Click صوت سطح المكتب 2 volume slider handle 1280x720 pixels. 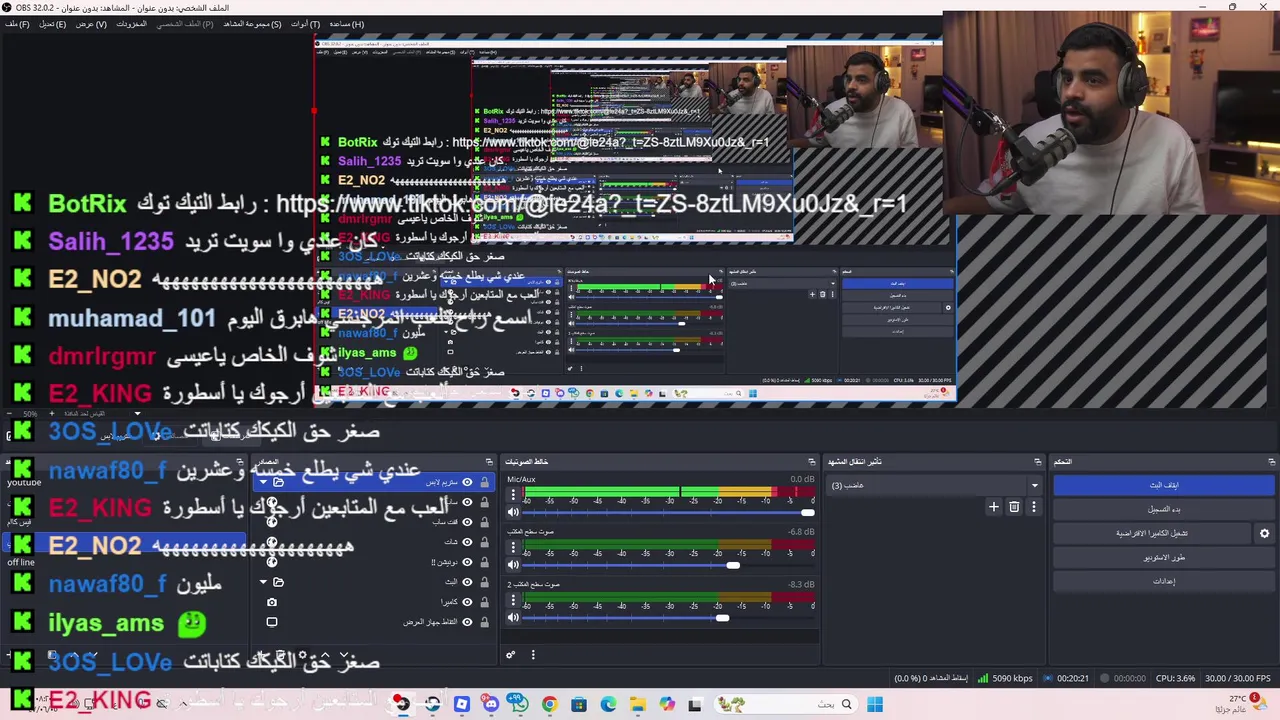[722, 618]
